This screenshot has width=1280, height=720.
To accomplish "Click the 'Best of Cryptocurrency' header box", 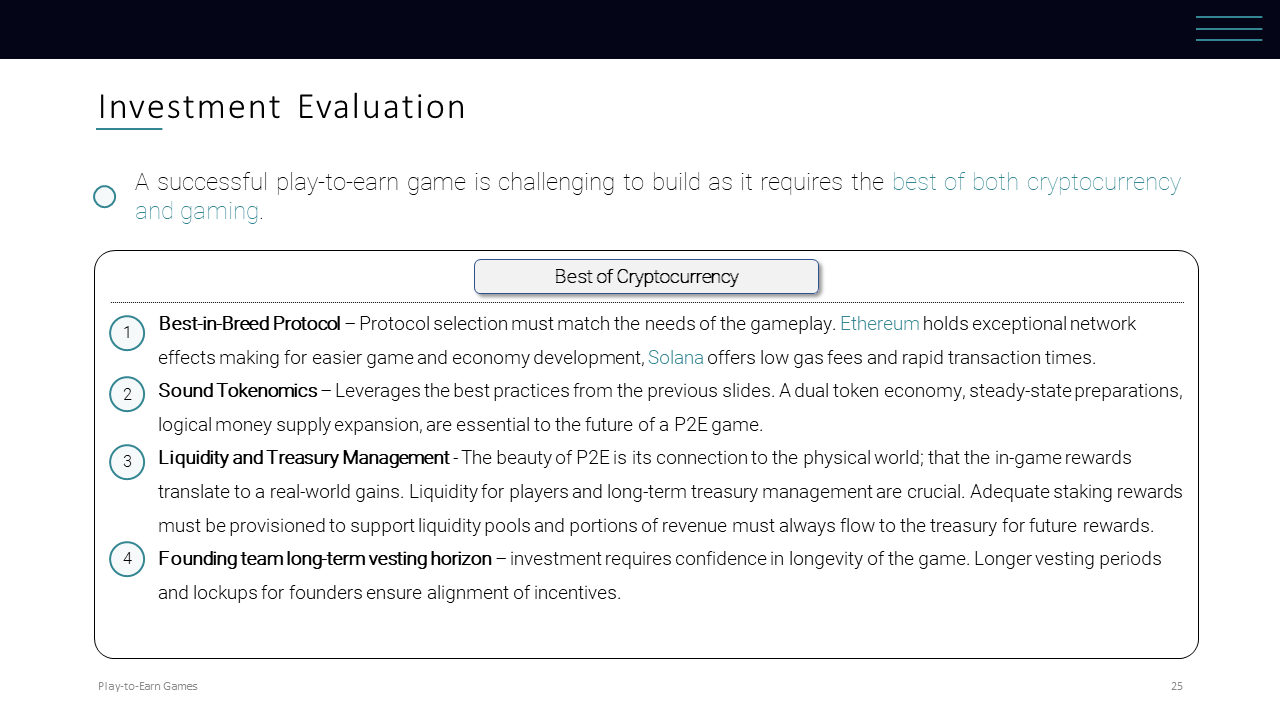I will (646, 277).
